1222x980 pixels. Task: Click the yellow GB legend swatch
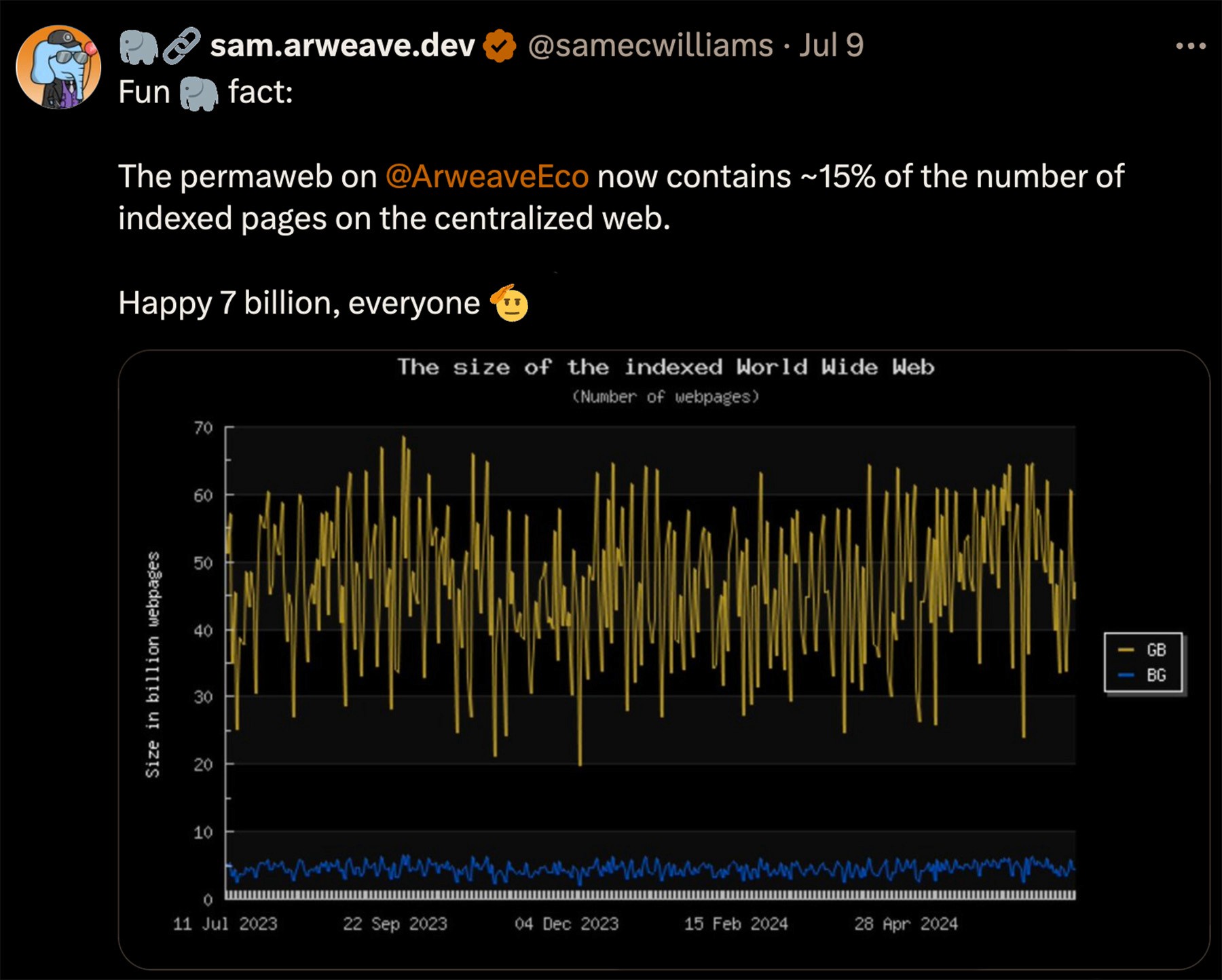[1126, 650]
